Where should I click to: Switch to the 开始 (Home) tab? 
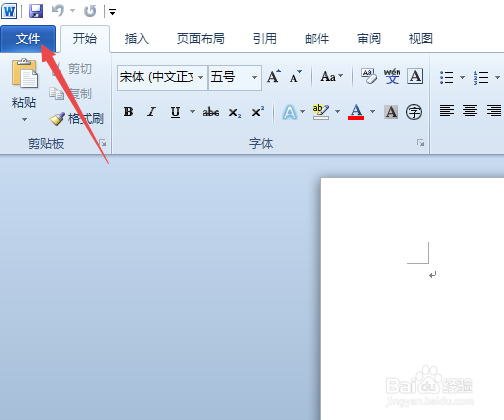coord(85,39)
